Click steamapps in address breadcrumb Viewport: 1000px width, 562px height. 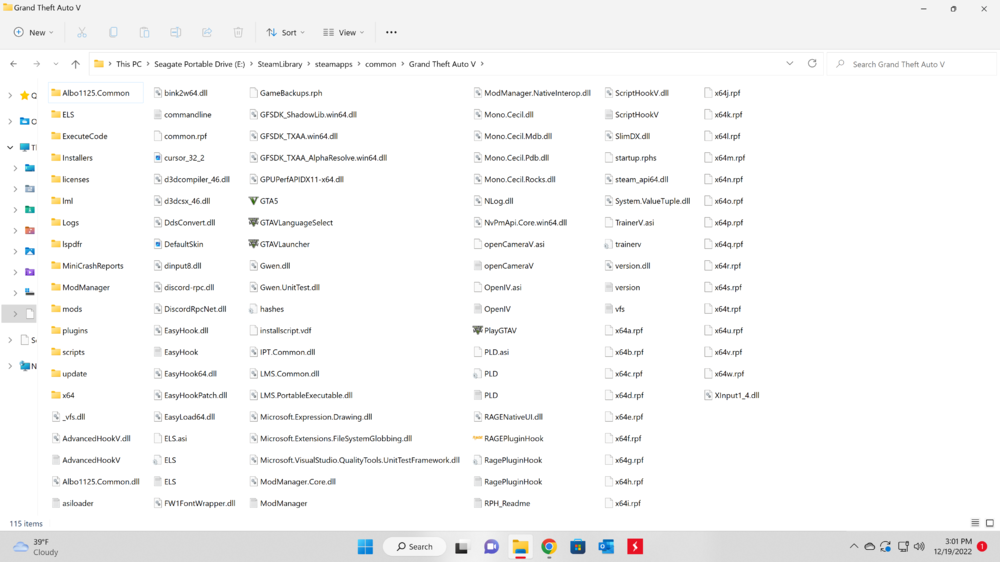coord(334,64)
